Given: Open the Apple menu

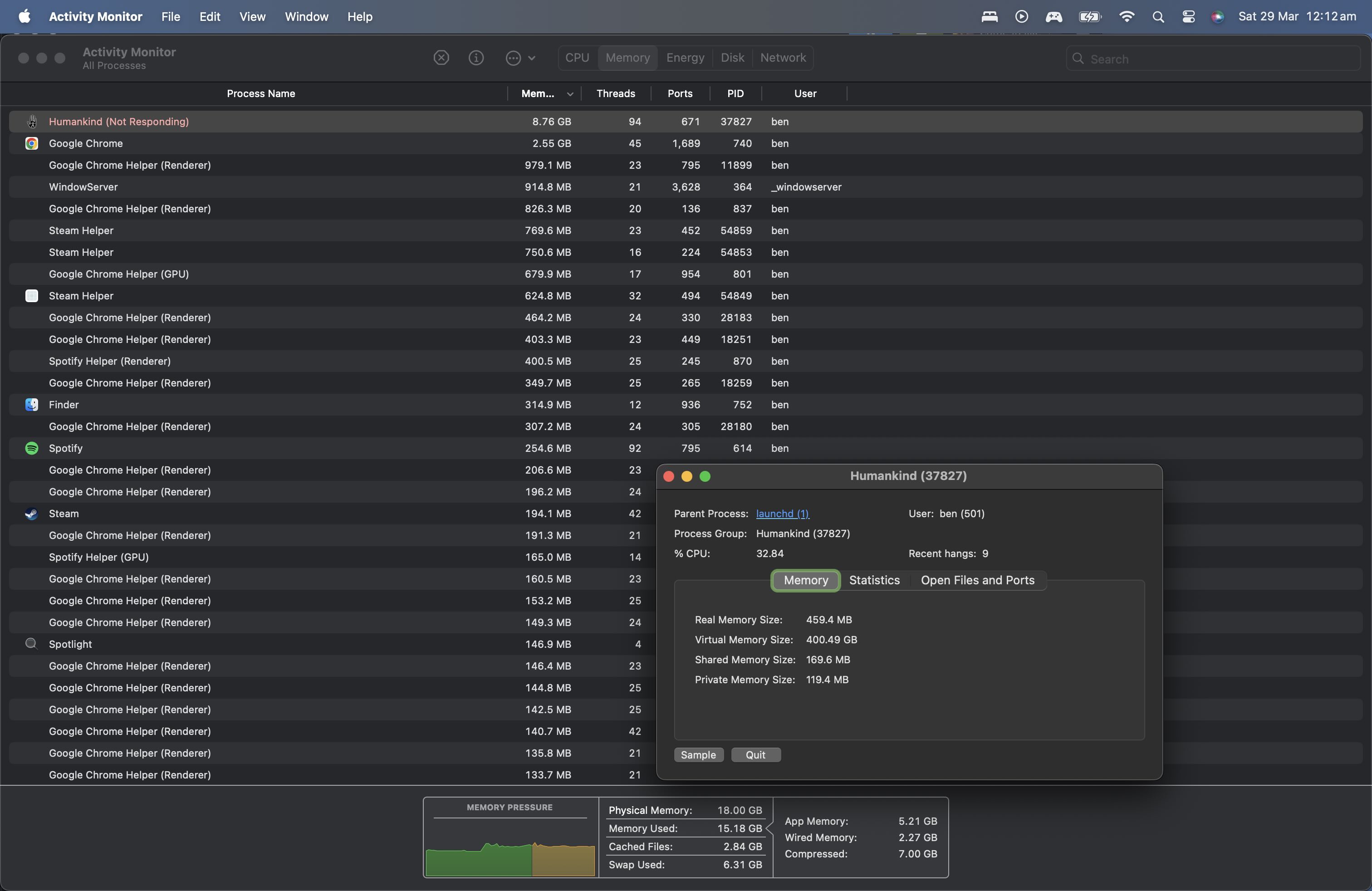Looking at the screenshot, I should tap(24, 16).
